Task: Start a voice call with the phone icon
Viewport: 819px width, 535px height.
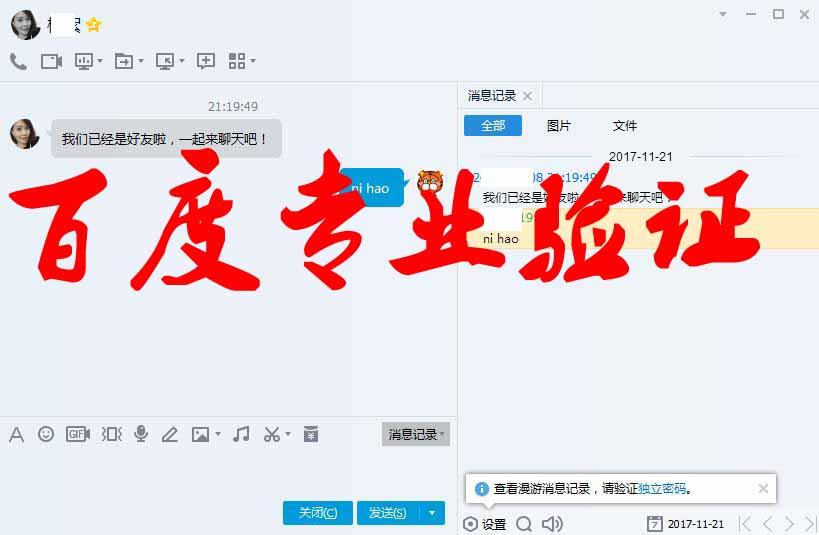Action: point(18,62)
